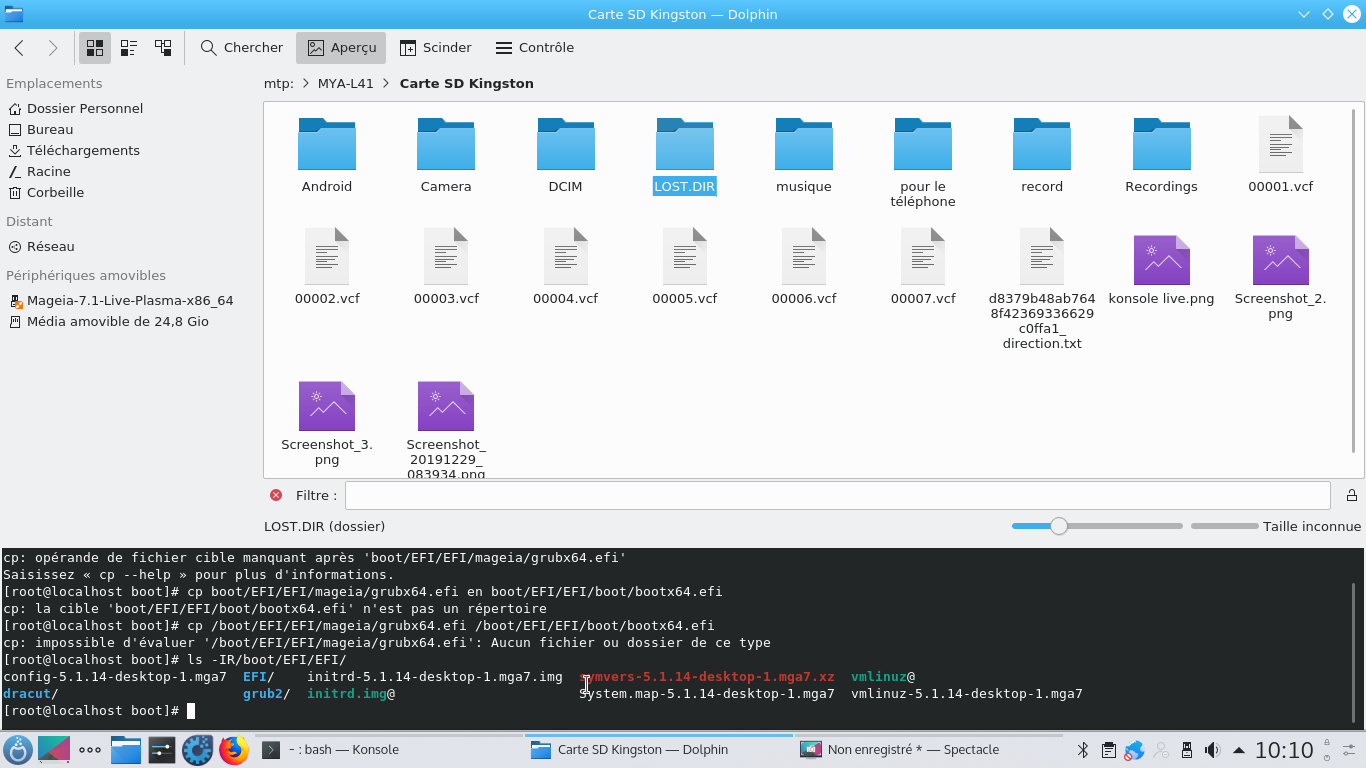Open Dossier Personnel in Places panel
The height and width of the screenshot is (768, 1366).
[75, 108]
